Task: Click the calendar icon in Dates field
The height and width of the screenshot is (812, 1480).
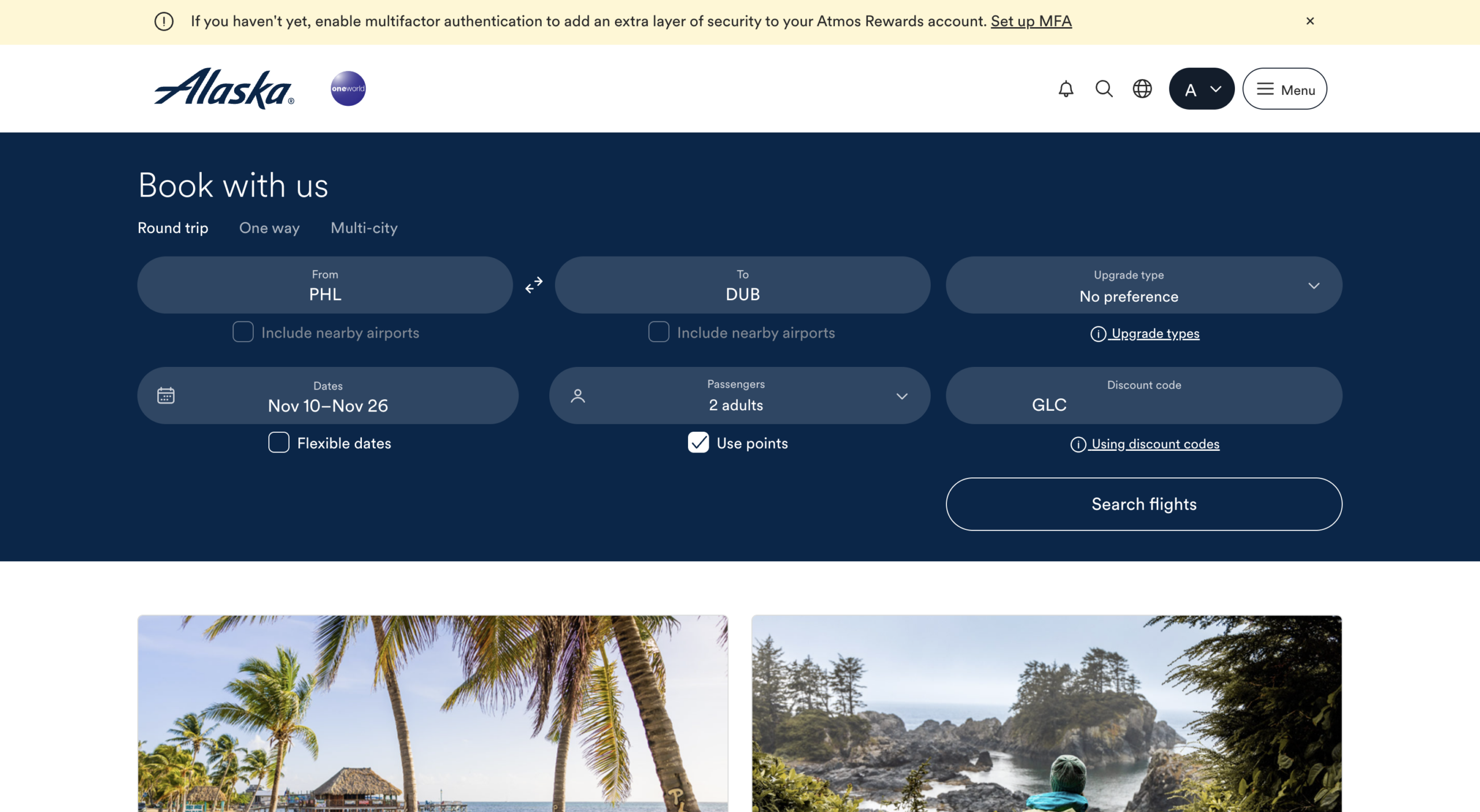Action: (x=166, y=395)
